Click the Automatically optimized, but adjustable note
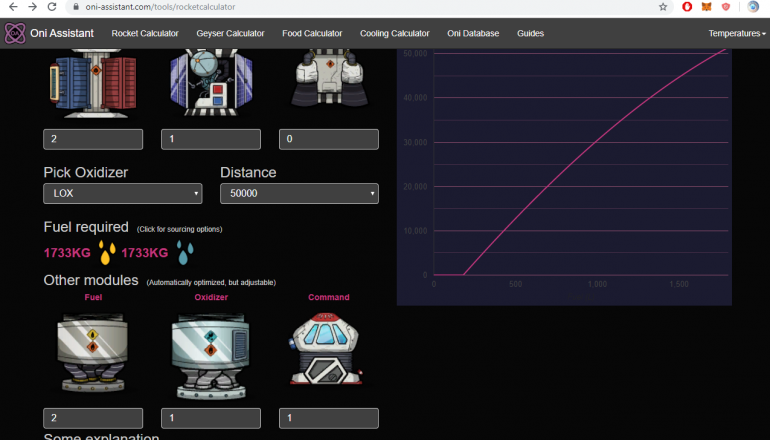Image resolution: width=770 pixels, height=440 pixels. (211, 282)
